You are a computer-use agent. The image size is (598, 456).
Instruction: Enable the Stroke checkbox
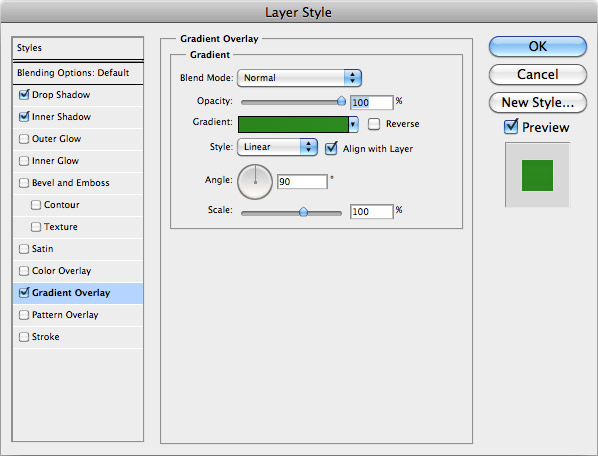[x=24, y=337]
